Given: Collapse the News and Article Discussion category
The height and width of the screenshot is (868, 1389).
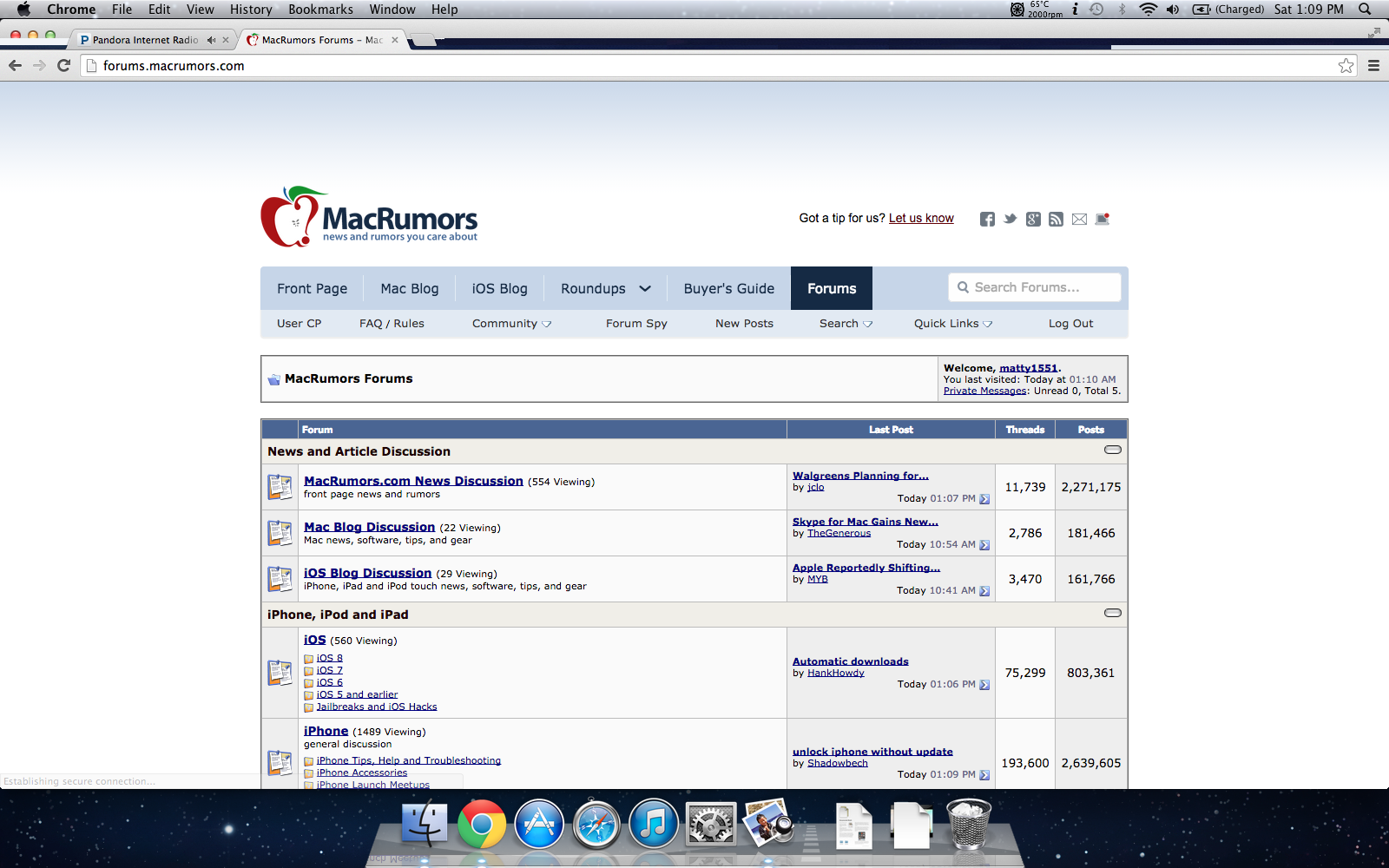Looking at the screenshot, I should coord(1112,450).
